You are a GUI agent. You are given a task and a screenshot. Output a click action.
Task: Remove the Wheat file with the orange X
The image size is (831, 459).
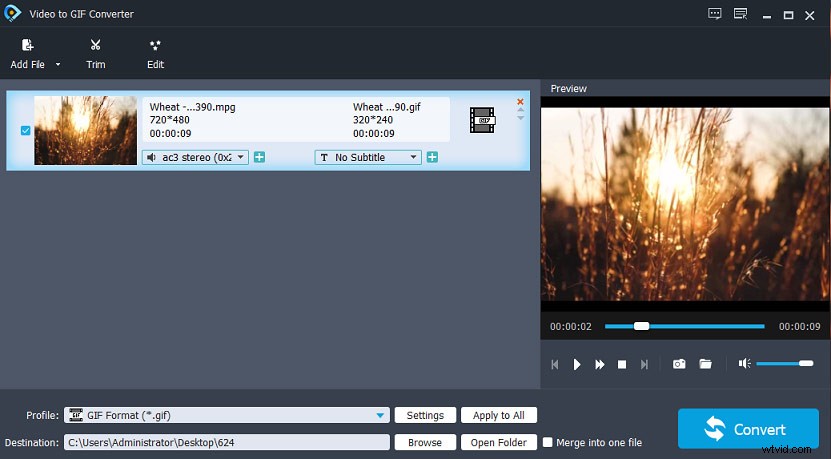tap(520, 101)
